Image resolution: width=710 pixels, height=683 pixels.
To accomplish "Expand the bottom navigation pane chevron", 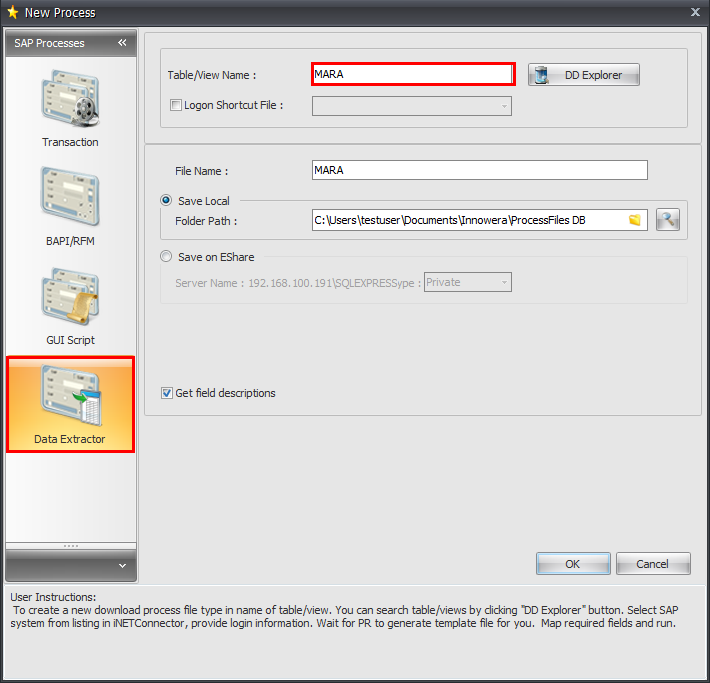I will coord(122,566).
